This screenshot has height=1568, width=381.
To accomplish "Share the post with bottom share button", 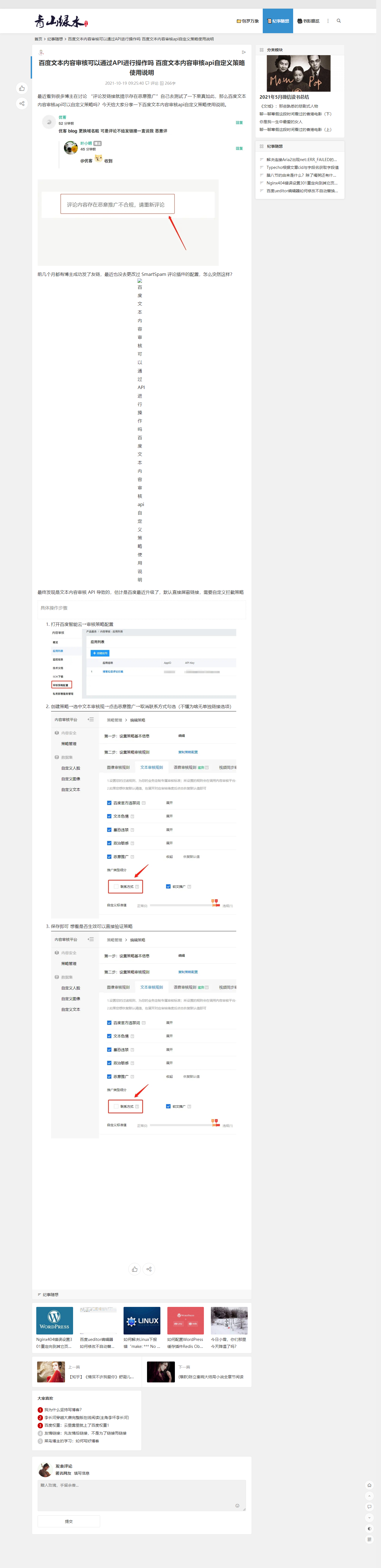I will point(149,1269).
